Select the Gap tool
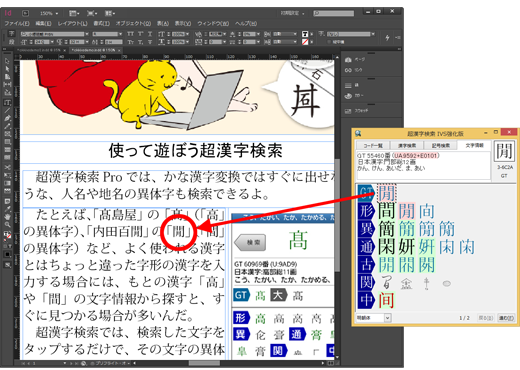520x370 pixels. click(7, 85)
